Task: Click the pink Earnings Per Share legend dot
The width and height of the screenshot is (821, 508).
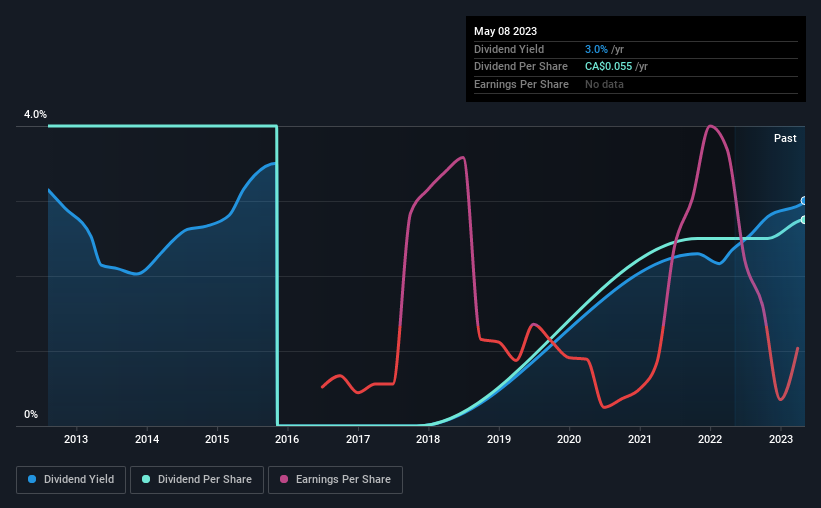Action: click(284, 479)
